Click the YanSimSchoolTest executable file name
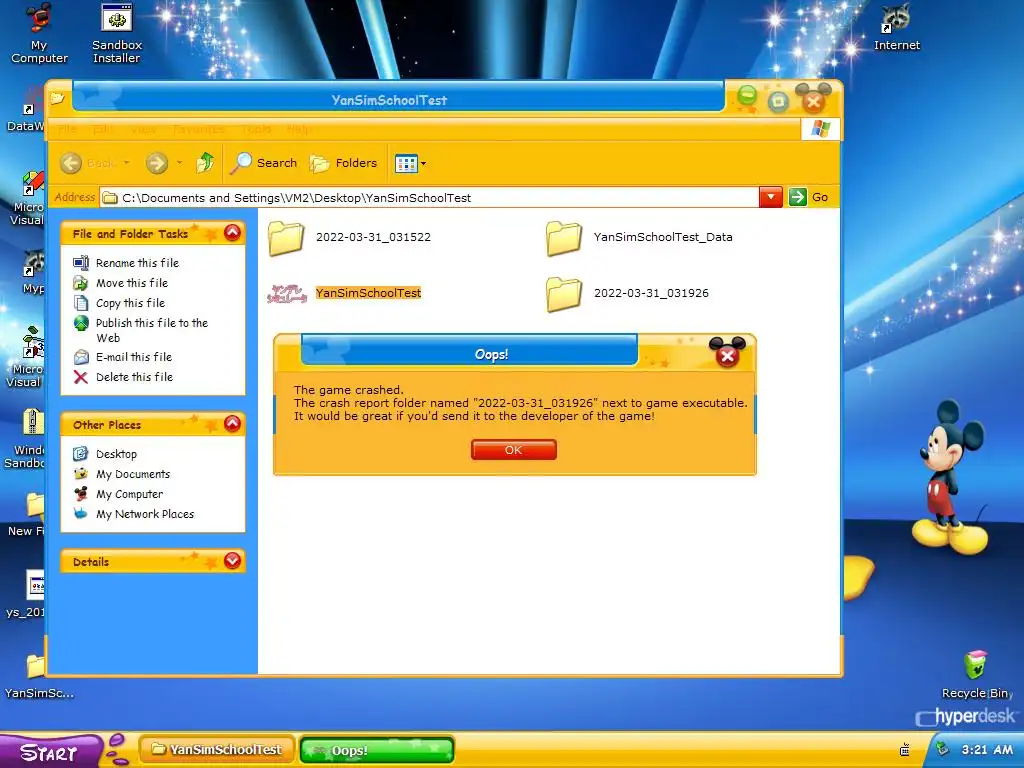Image resolution: width=1024 pixels, height=768 pixels. coord(368,293)
